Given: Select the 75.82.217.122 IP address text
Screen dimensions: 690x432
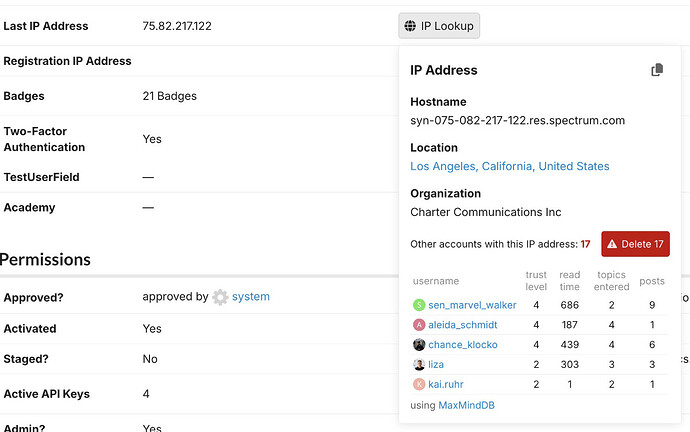Looking at the screenshot, I should coord(177,26).
